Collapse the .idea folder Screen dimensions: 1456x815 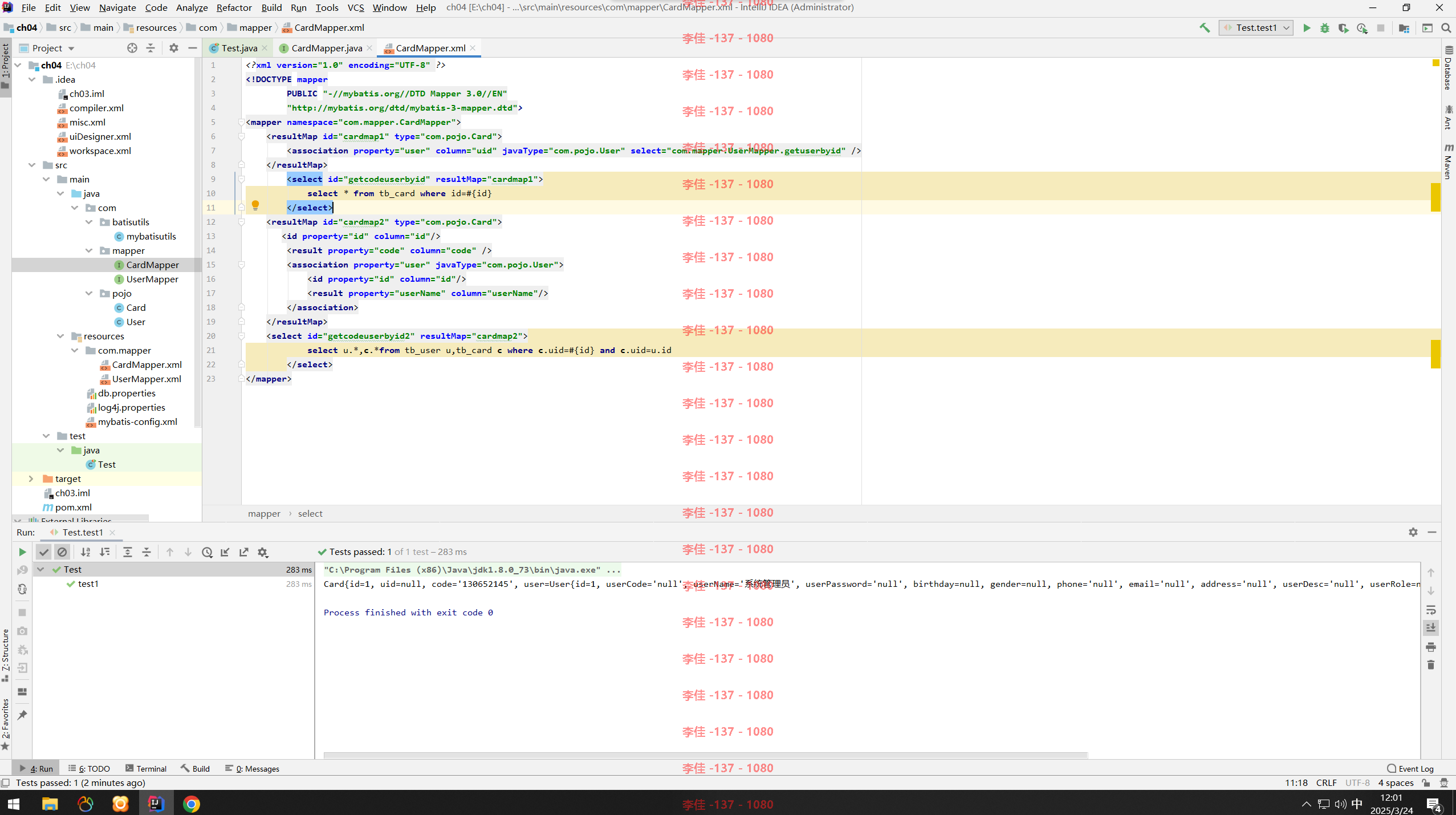[x=32, y=79]
